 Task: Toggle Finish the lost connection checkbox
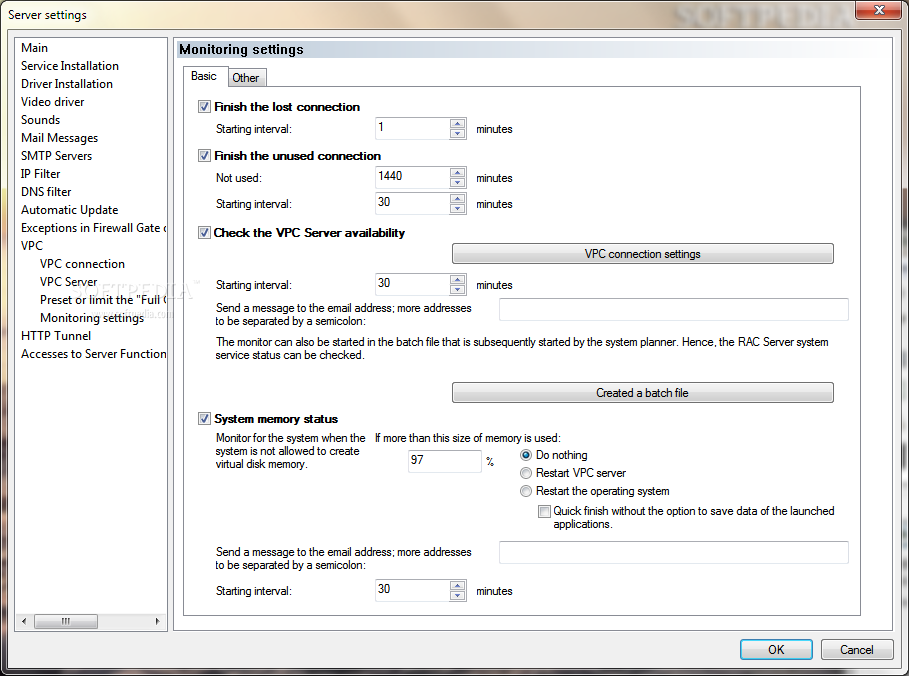pyautogui.click(x=204, y=107)
